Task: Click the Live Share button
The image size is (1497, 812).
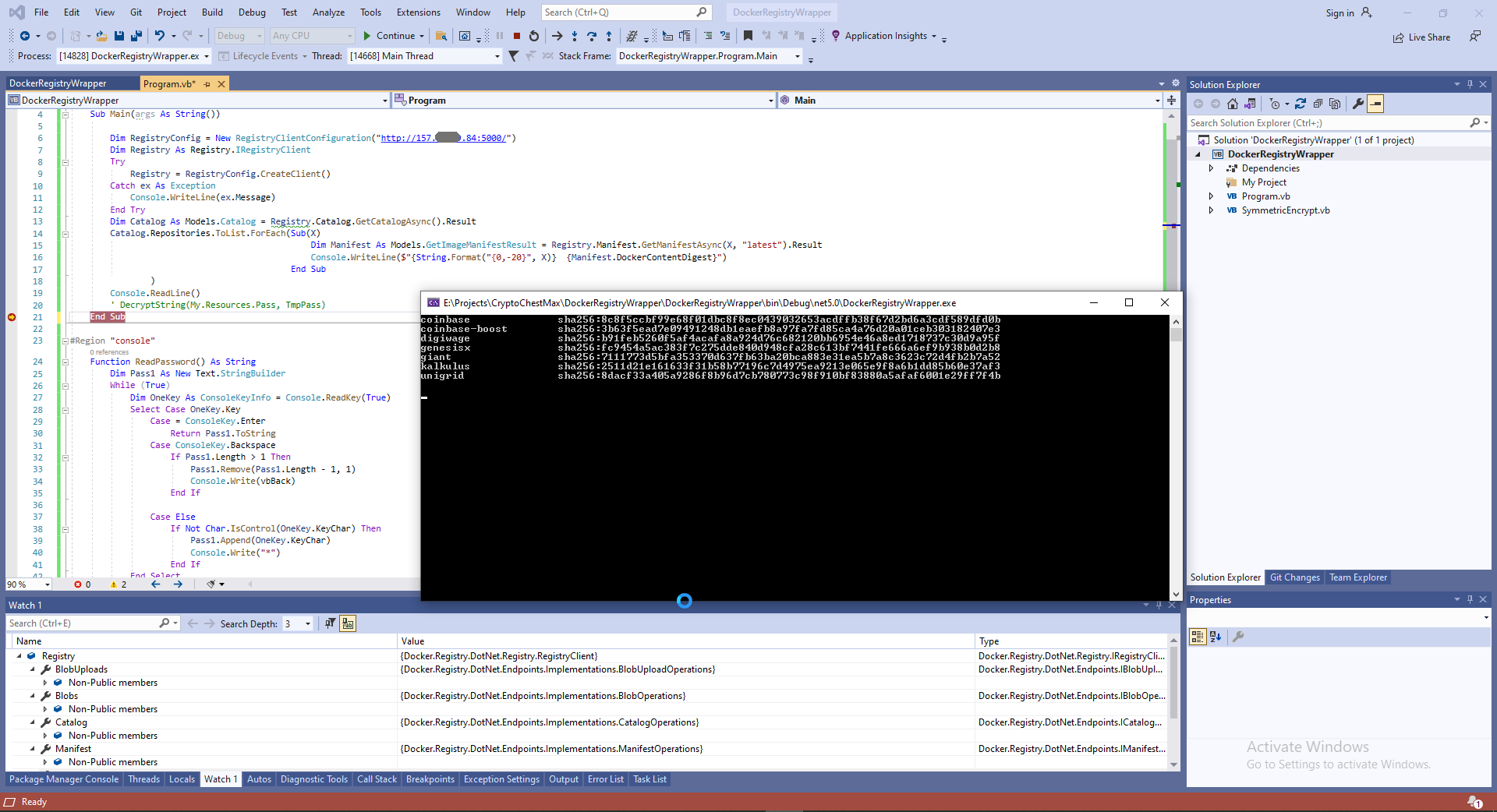Action: click(x=1421, y=37)
